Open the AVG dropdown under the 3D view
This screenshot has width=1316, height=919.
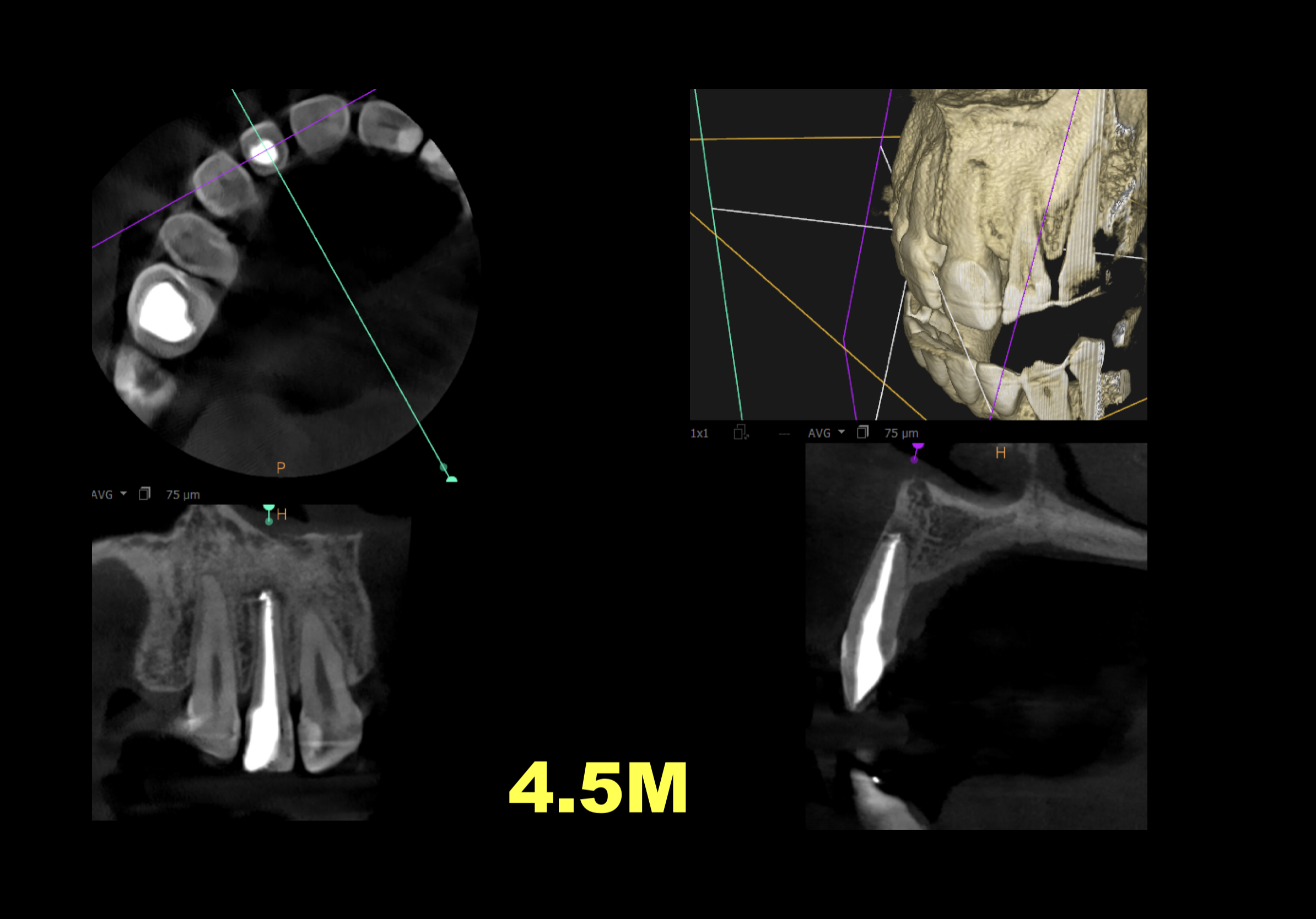[826, 433]
